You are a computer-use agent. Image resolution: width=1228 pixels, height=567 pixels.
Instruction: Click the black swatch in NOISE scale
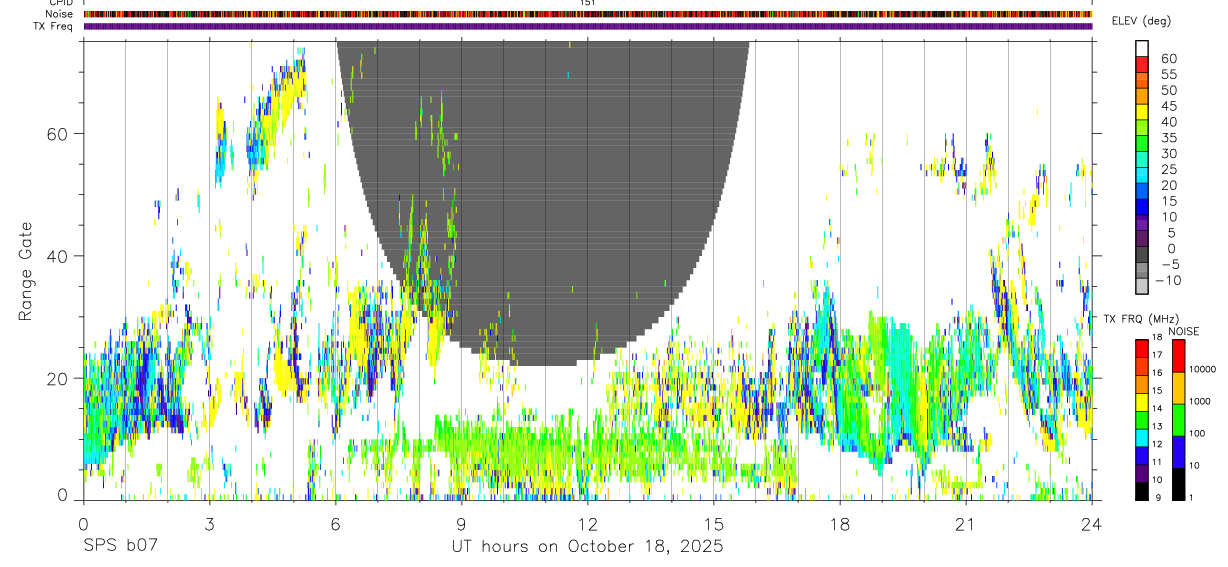[x=1178, y=484]
